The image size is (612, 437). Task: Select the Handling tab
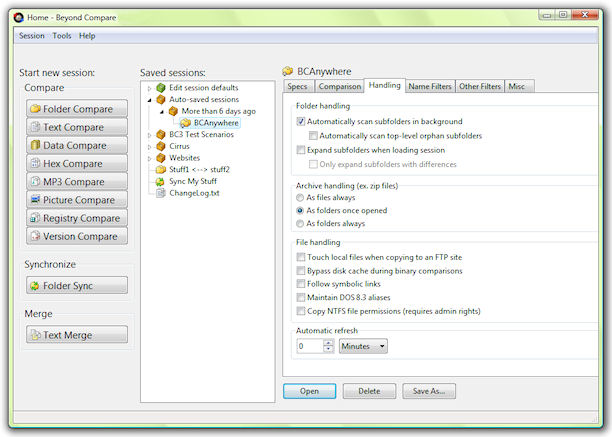pos(384,85)
